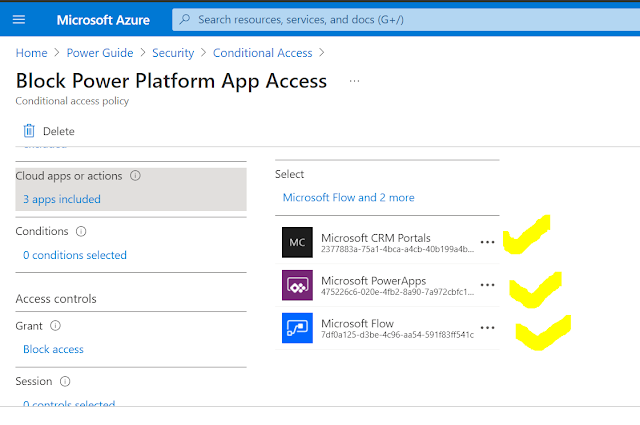640x425 pixels.
Task: Click the Microsoft CRM Portals app icon
Action: click(x=297, y=242)
